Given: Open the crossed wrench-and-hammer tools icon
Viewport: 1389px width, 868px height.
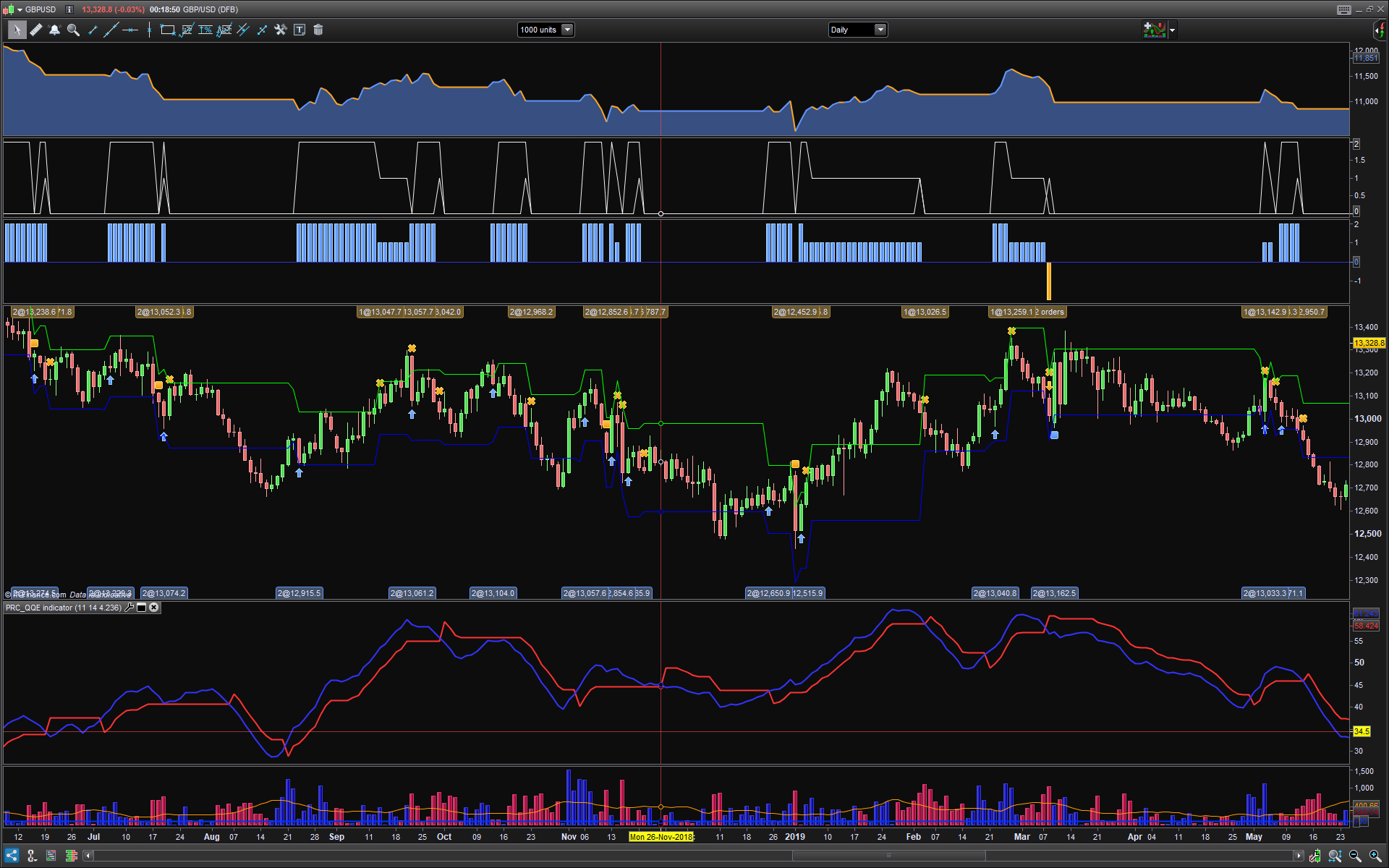Looking at the screenshot, I should [x=281, y=30].
